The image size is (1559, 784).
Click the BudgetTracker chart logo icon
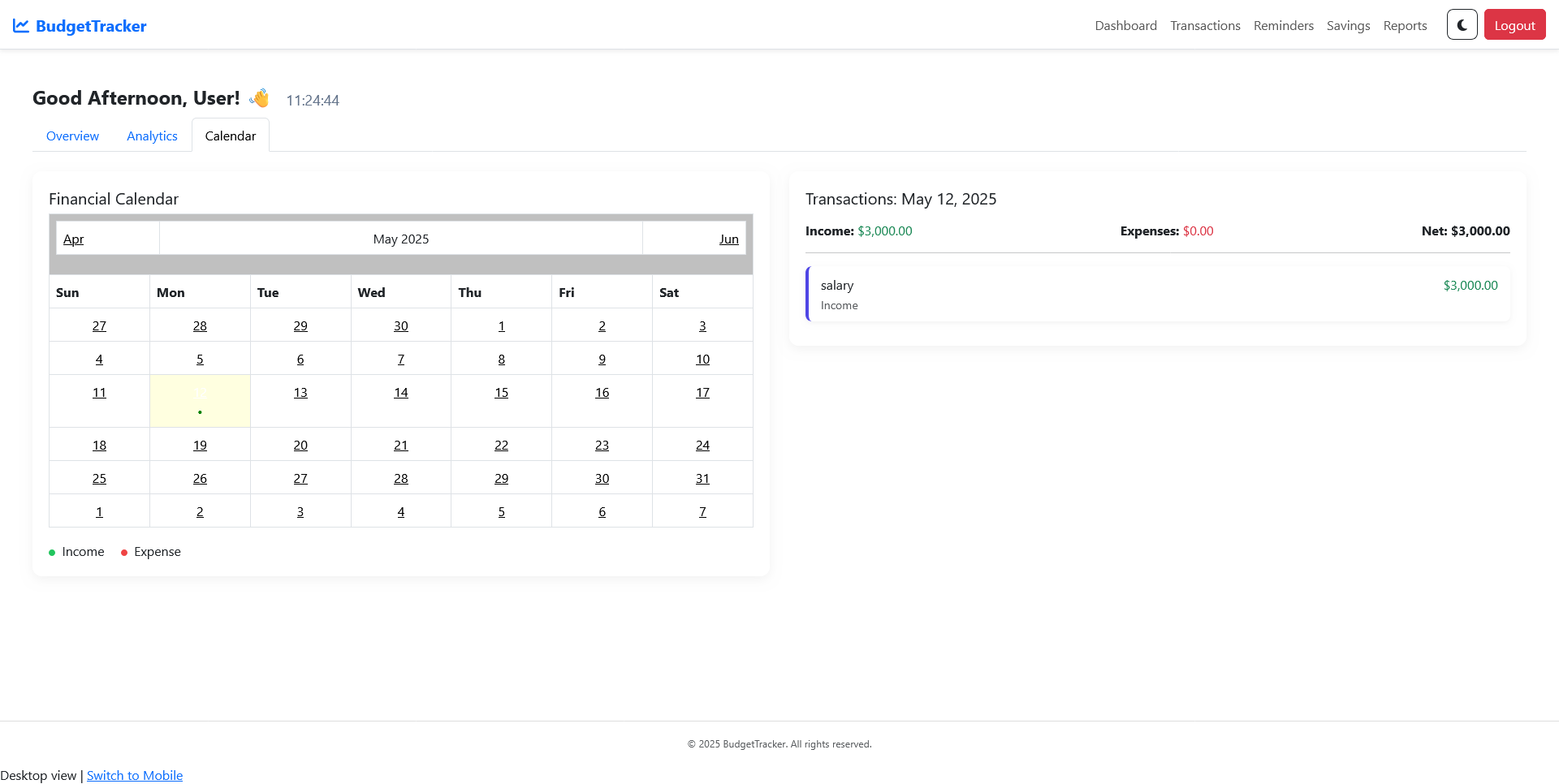coord(21,26)
